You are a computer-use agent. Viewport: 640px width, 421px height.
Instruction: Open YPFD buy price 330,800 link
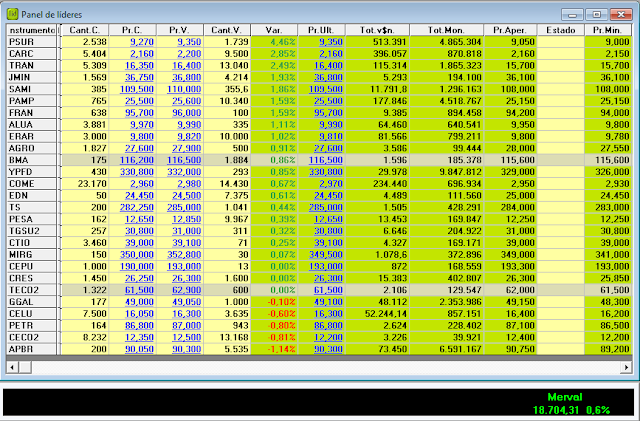click(137, 172)
